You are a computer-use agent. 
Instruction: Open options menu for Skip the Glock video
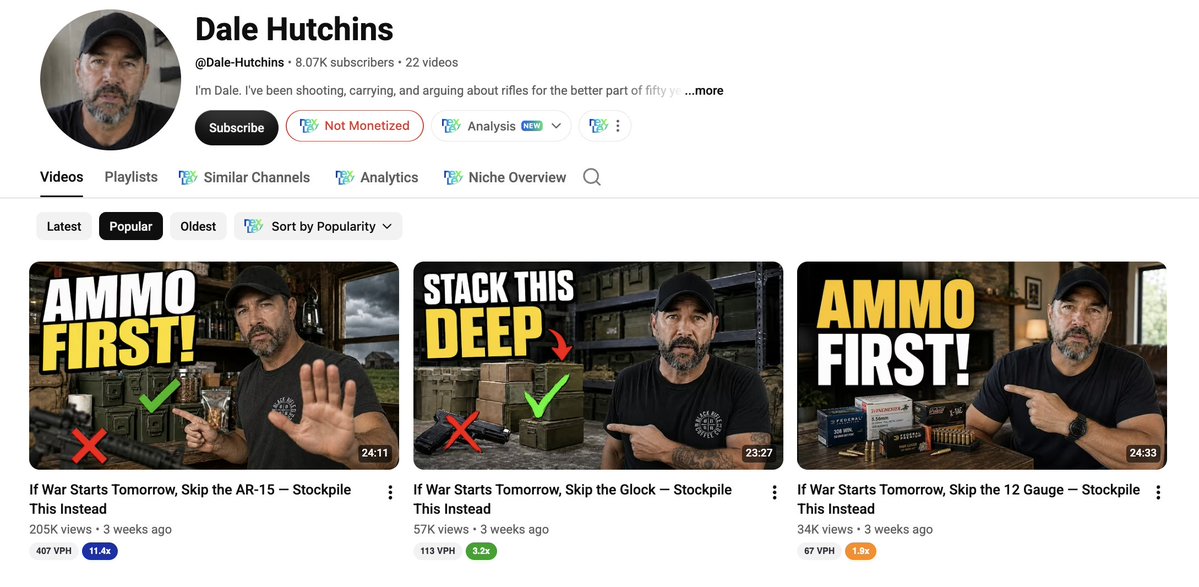pos(774,493)
